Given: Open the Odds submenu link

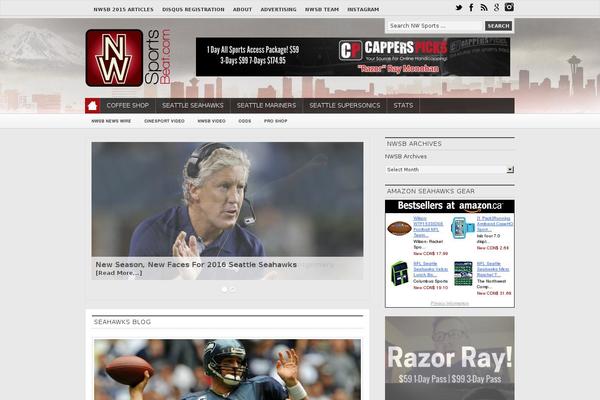Looking at the screenshot, I should (245, 121).
